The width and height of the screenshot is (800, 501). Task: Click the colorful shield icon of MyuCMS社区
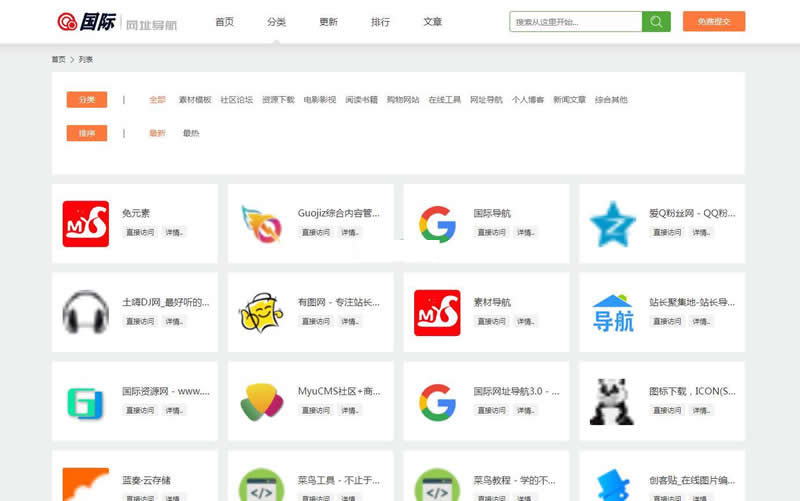(x=261, y=402)
